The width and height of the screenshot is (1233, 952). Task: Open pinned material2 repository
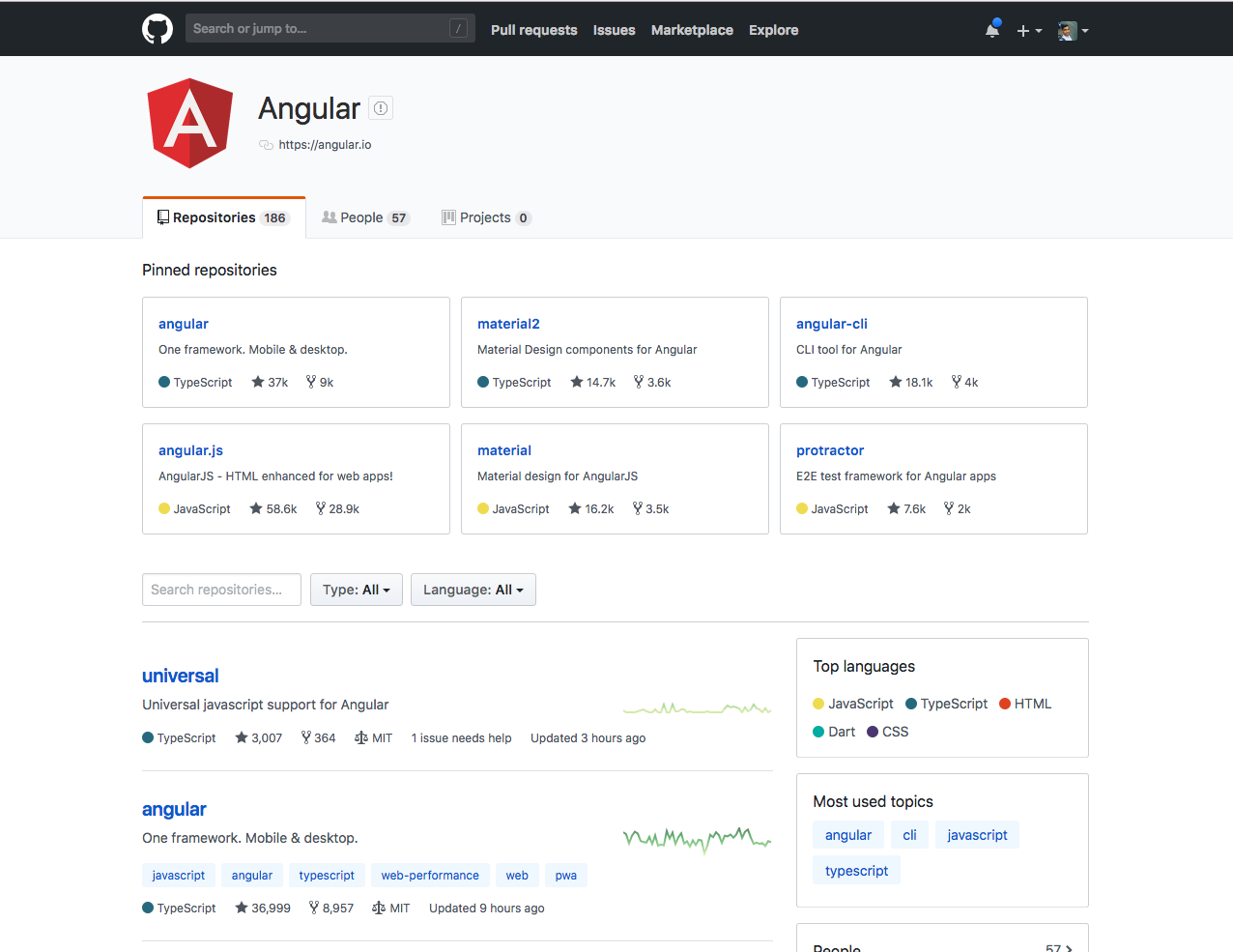508,324
